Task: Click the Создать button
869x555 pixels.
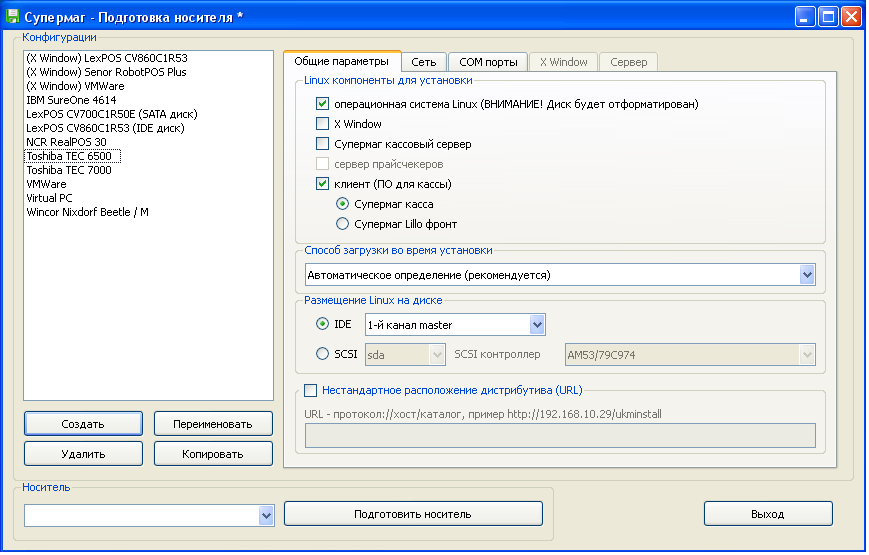Action: [83, 424]
